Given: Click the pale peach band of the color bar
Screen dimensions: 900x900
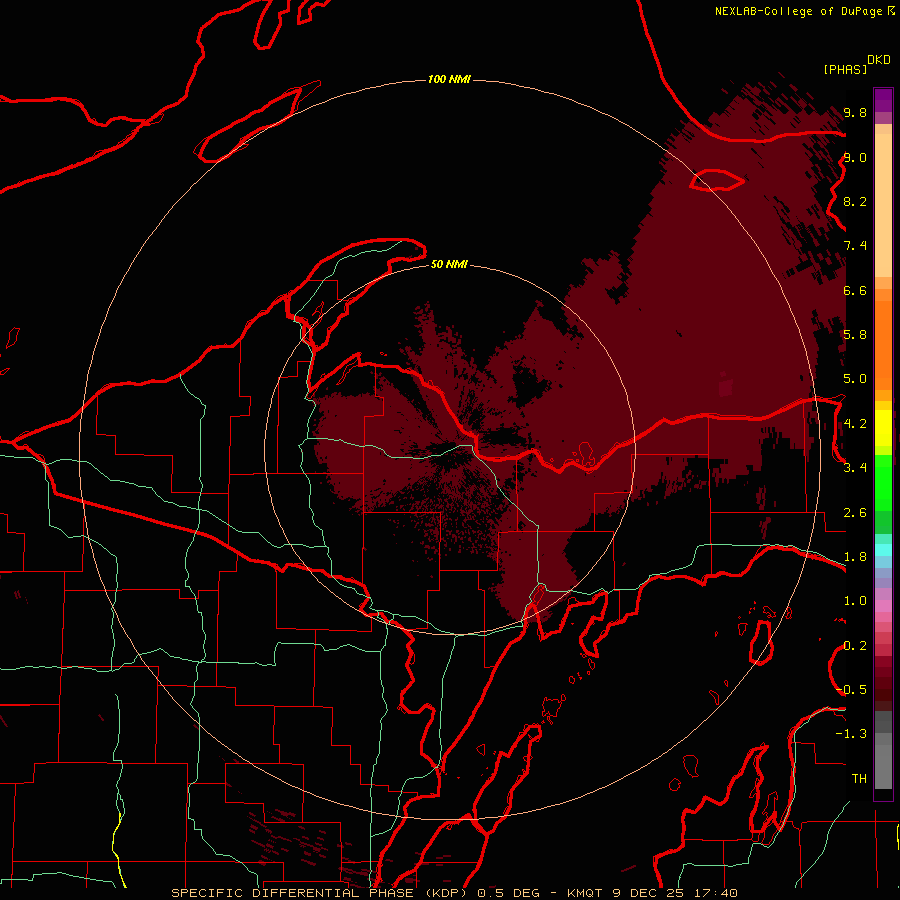Looking at the screenshot, I should tap(883, 205).
